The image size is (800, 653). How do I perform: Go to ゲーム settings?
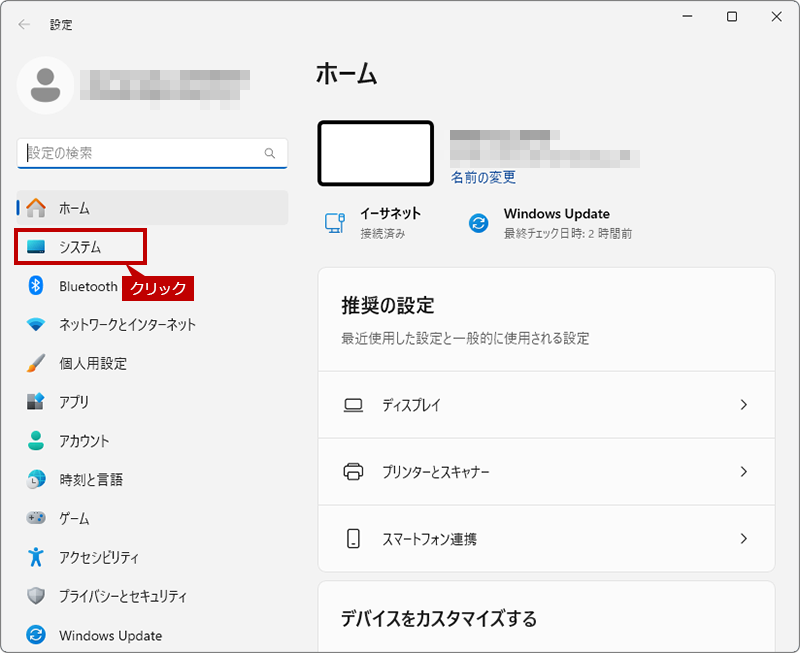(153, 518)
